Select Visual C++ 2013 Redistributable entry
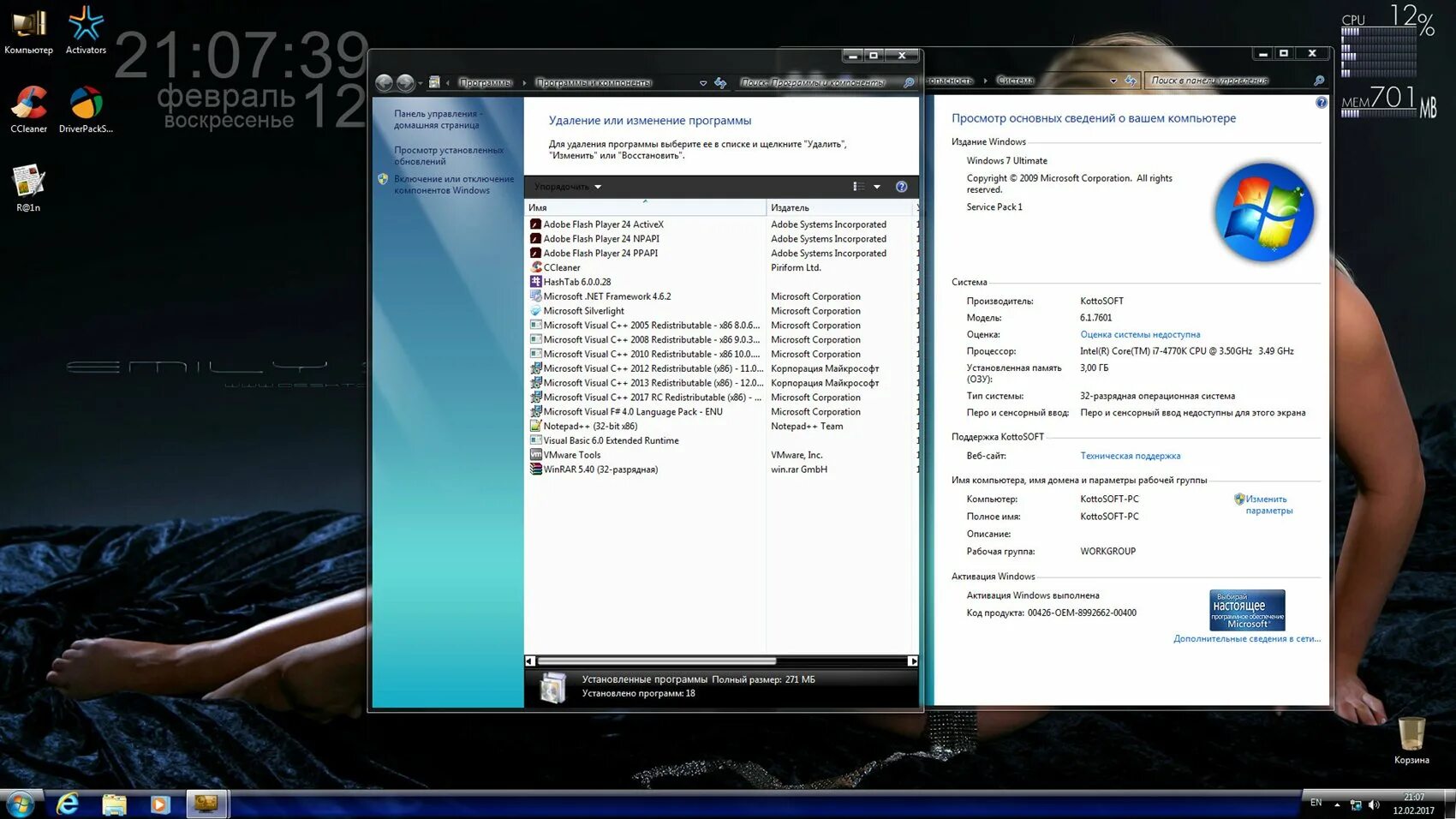Viewport: 1456px width, 819px height. pyautogui.click(x=720, y=383)
